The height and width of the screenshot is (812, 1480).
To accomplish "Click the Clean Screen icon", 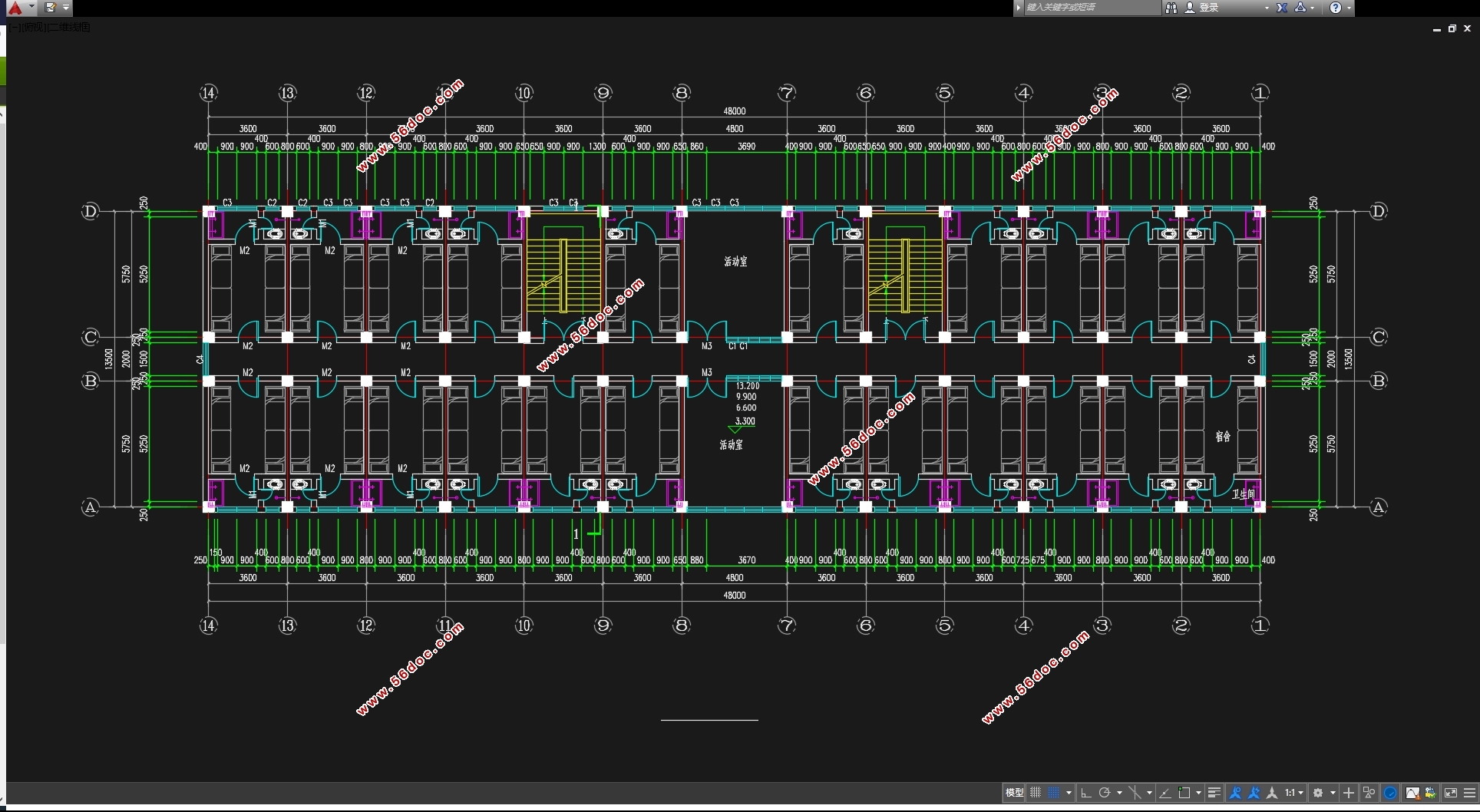I will 1451,793.
